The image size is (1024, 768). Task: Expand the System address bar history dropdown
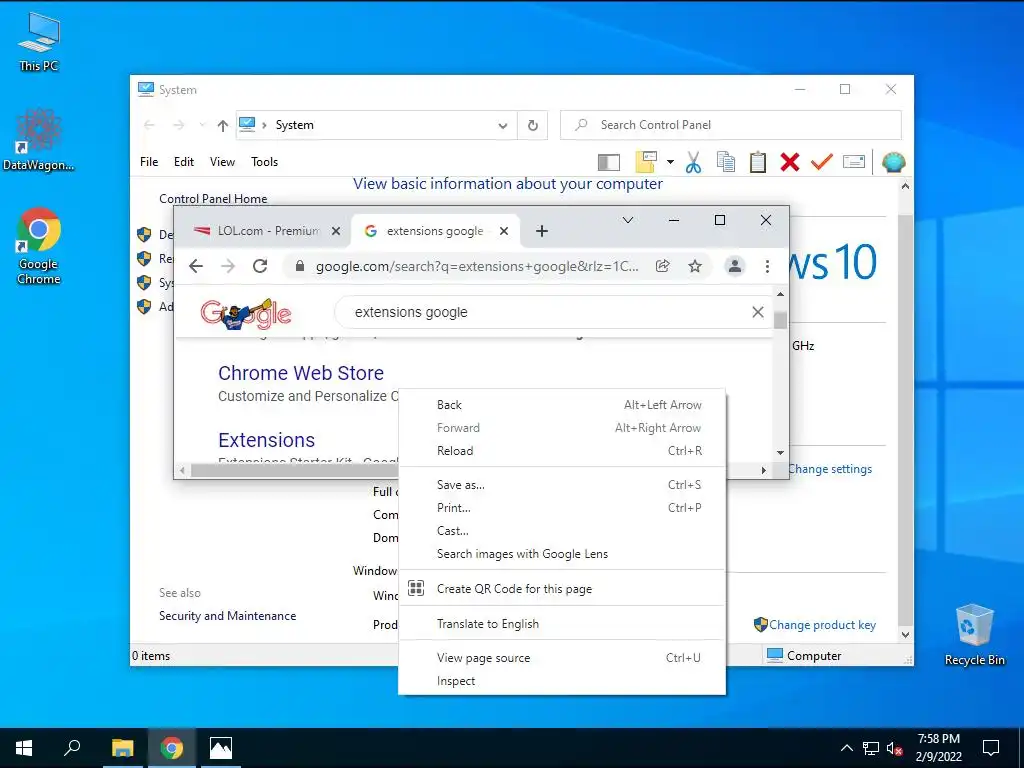tap(503, 125)
